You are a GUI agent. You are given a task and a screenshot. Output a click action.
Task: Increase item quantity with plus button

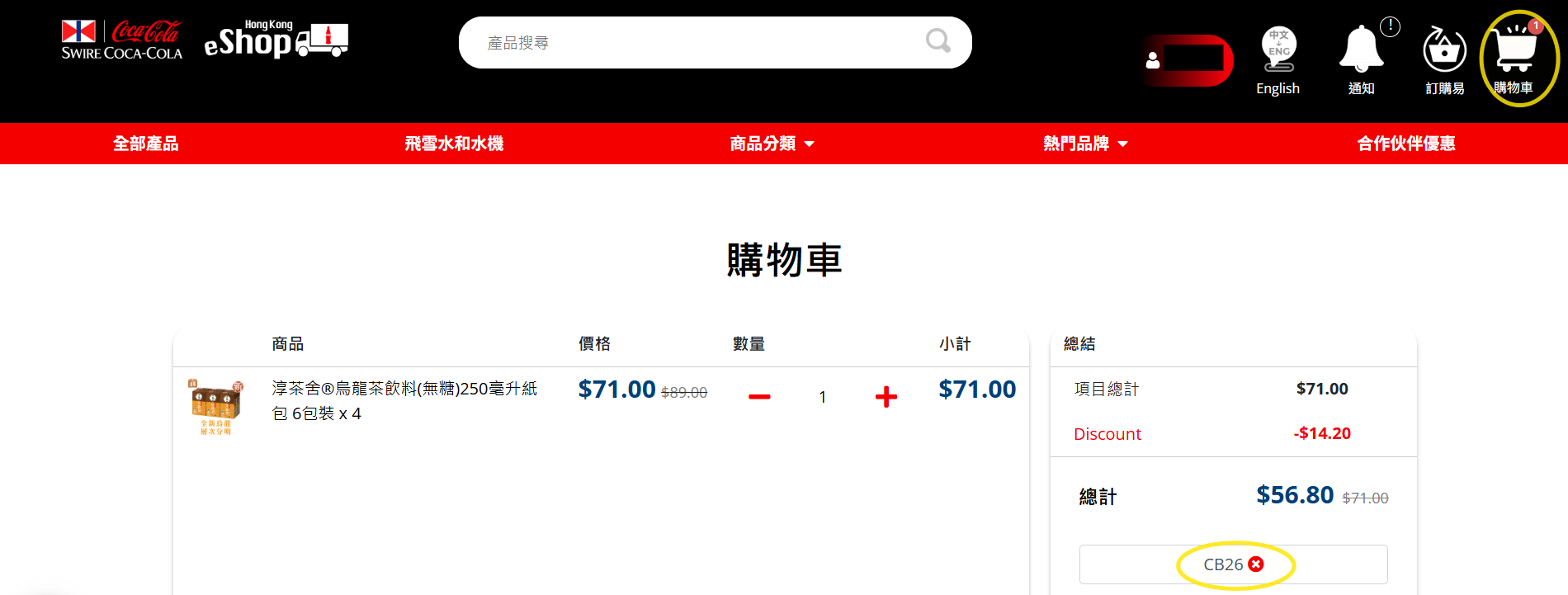[886, 397]
